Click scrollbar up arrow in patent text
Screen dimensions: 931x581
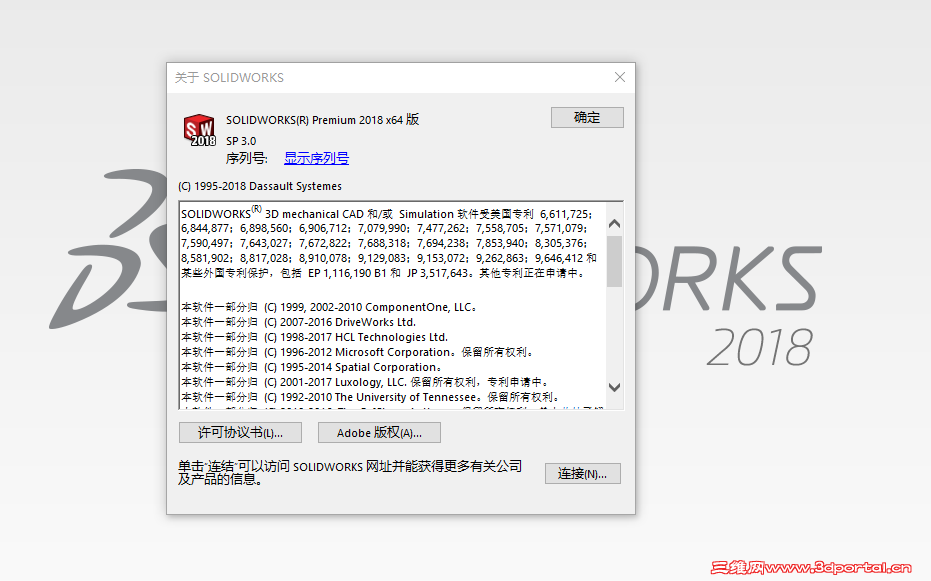coord(615,224)
